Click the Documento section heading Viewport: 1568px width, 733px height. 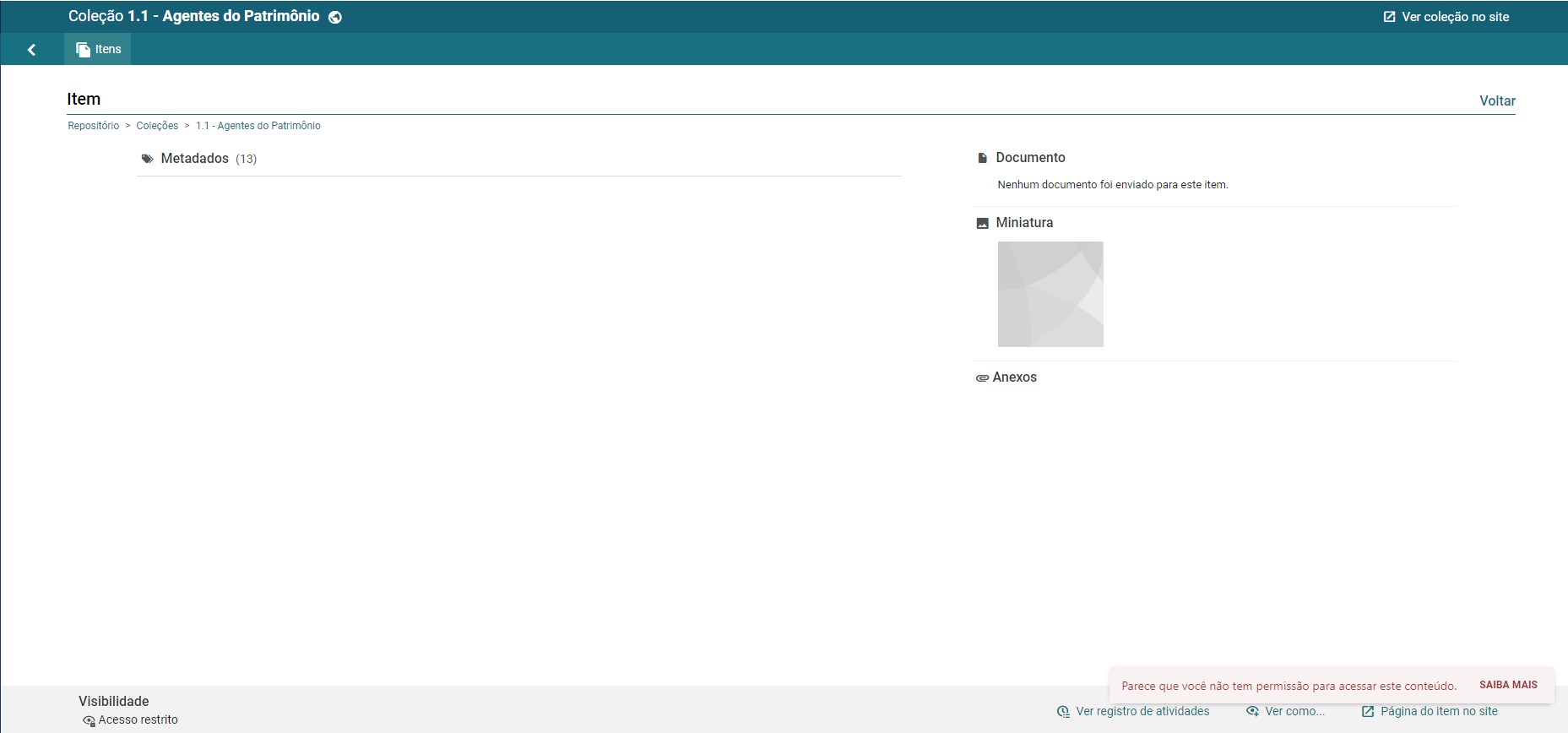coord(1030,158)
